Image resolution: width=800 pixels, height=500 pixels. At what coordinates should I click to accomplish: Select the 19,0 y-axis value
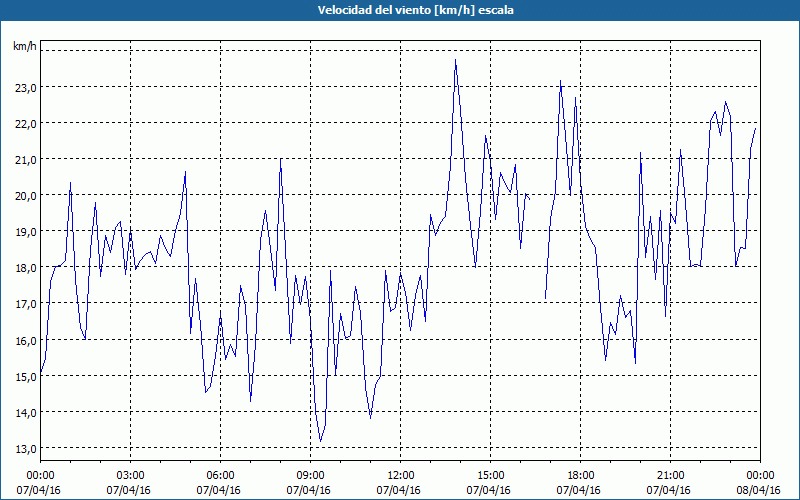(26, 232)
